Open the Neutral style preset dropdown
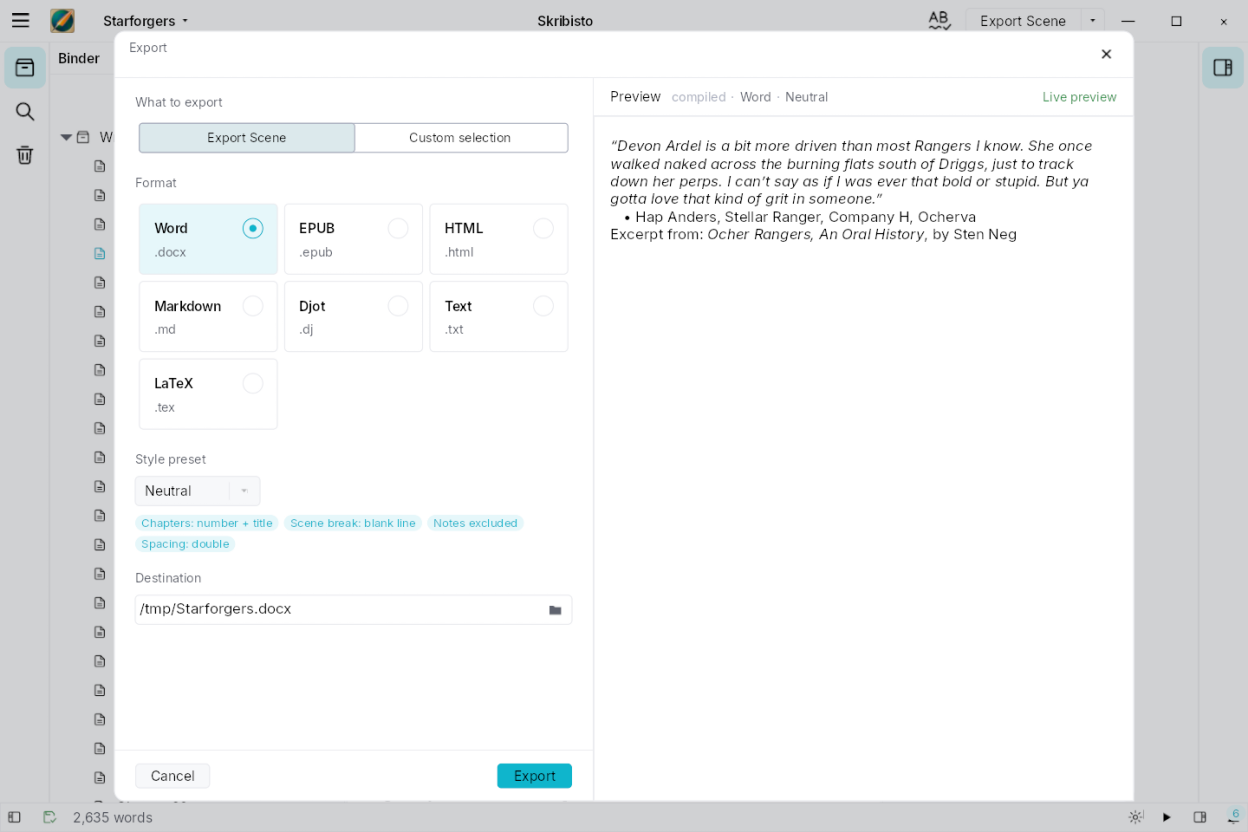Screen dimensions: 1248x832 tap(198, 491)
